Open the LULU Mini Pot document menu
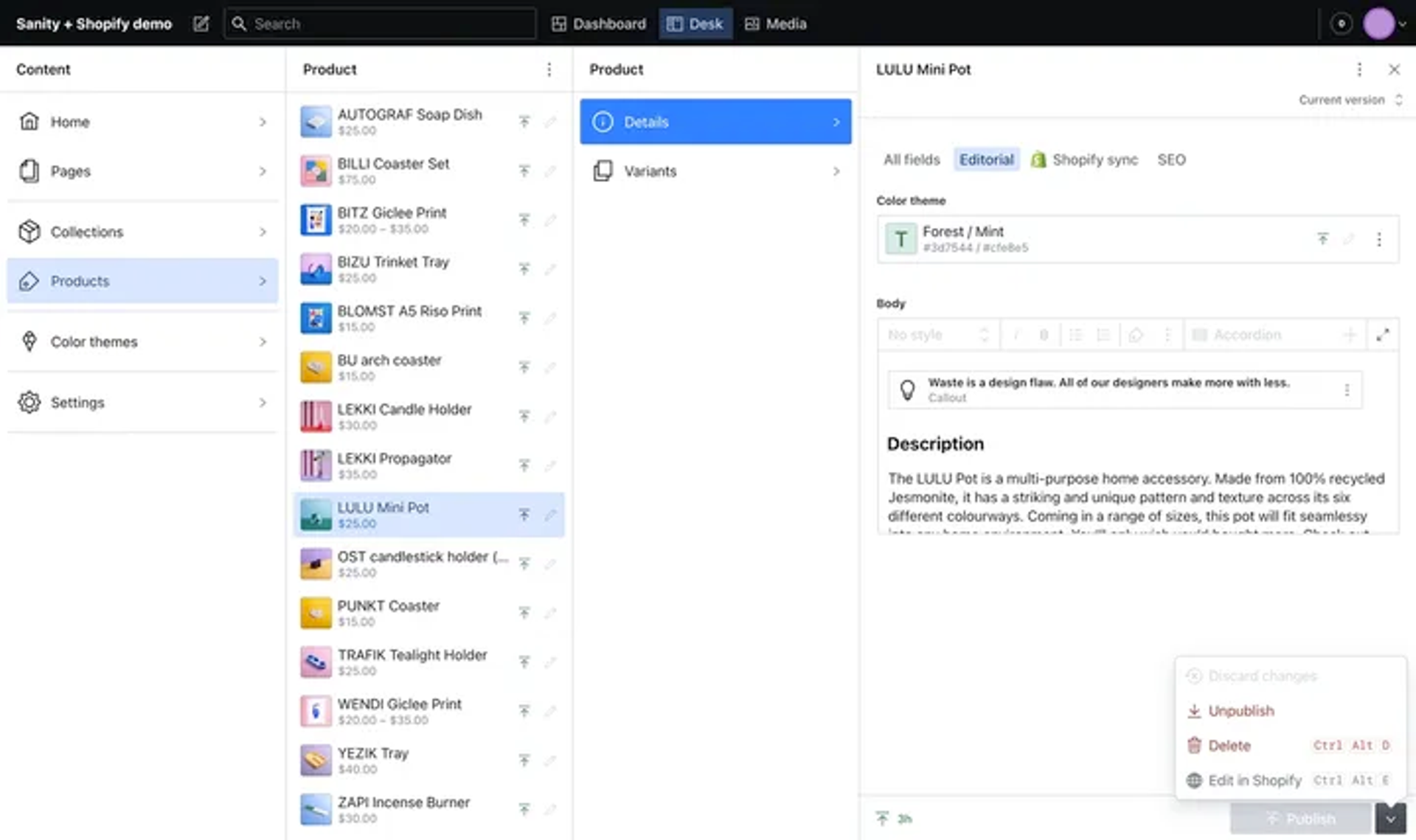This screenshot has width=1416, height=840. click(x=1359, y=69)
